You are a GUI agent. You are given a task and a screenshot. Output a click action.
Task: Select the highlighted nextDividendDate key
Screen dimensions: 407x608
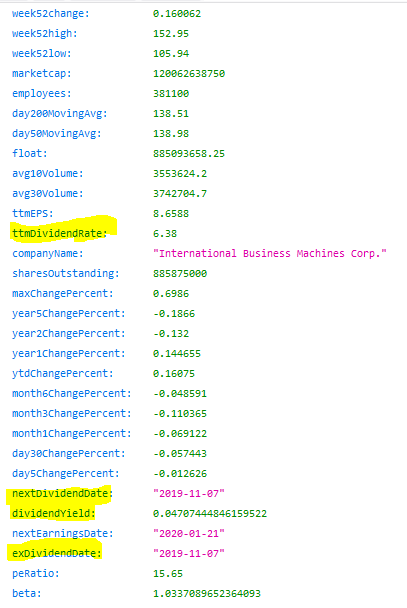pyautogui.click(x=63, y=493)
